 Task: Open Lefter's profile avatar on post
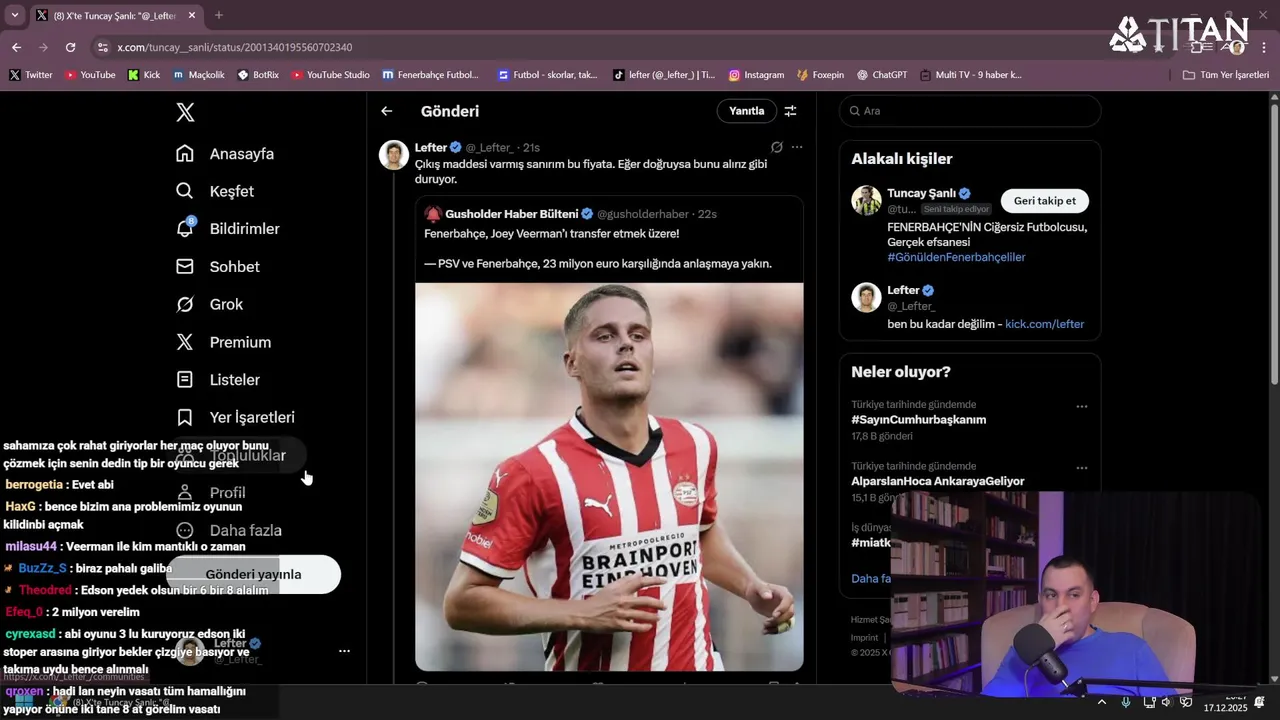[x=394, y=155]
